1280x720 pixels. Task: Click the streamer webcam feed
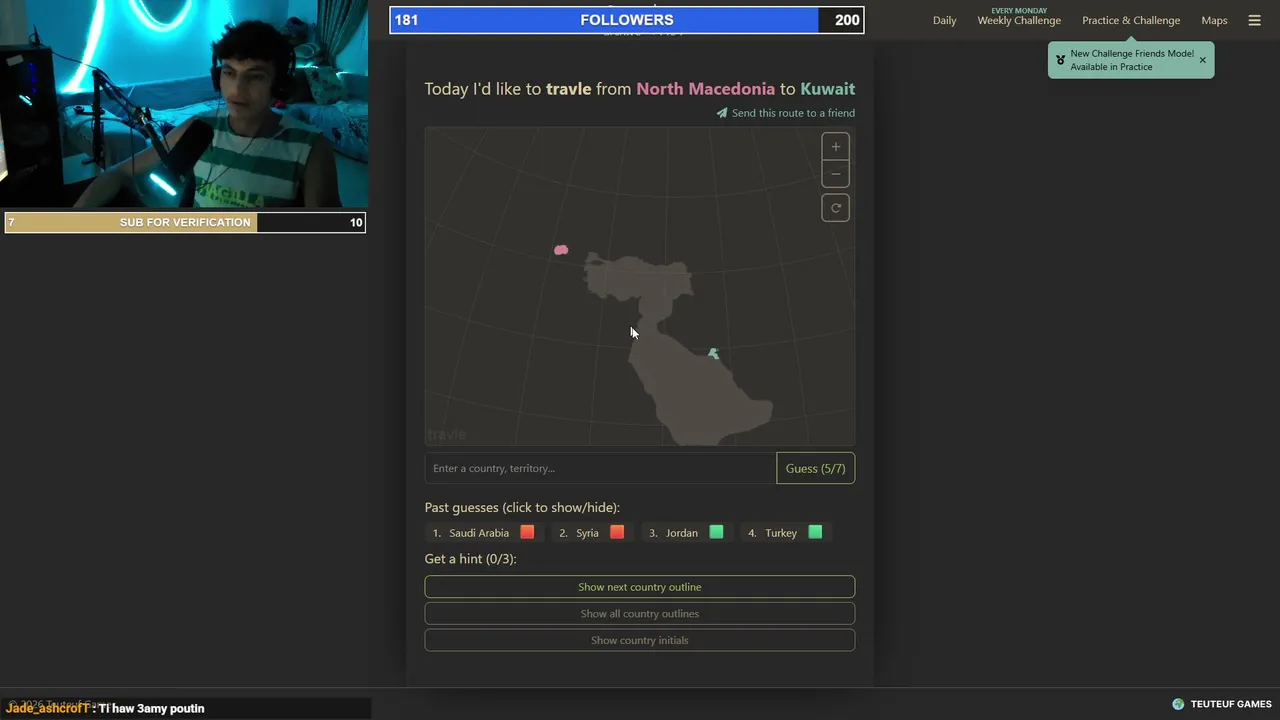point(184,103)
